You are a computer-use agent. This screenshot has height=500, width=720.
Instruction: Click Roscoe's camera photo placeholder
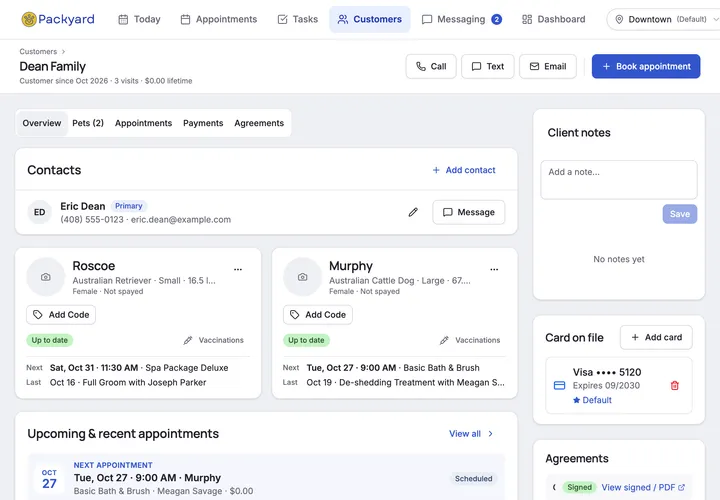(45, 277)
